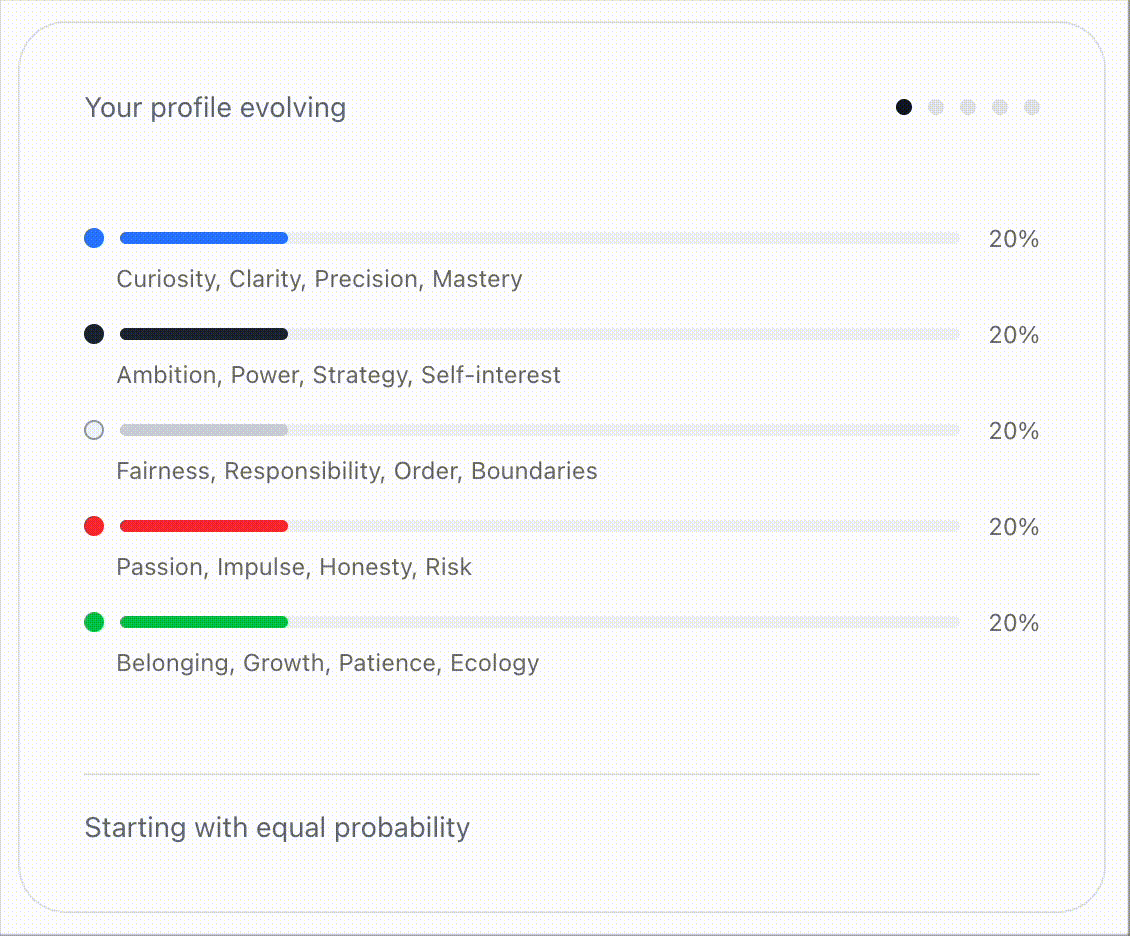The image size is (1130, 936).
Task: Click the green Belonging progress bar
Action: pyautogui.click(x=540, y=622)
